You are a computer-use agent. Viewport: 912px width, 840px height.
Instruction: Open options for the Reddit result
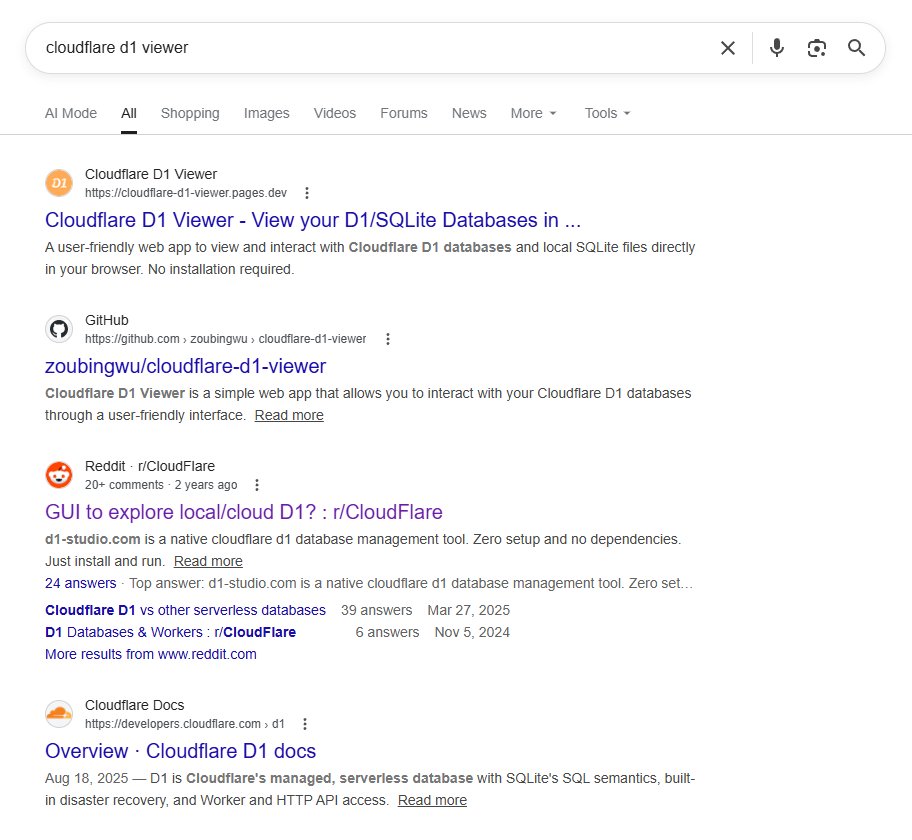coord(257,485)
